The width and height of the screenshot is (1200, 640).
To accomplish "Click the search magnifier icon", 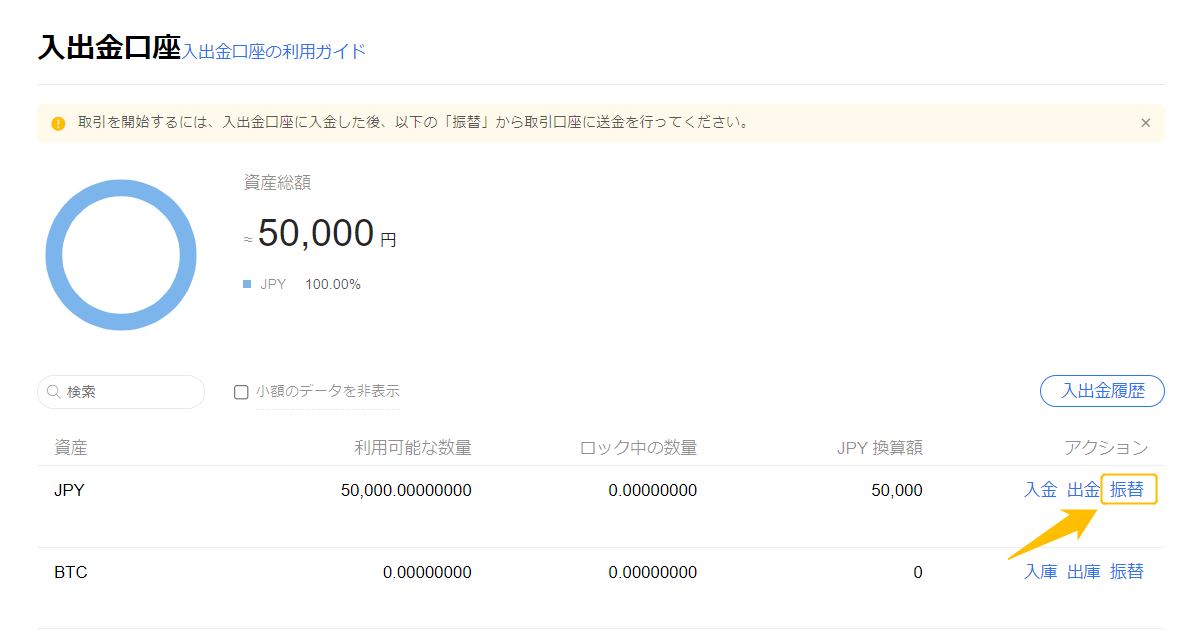I will coord(54,392).
